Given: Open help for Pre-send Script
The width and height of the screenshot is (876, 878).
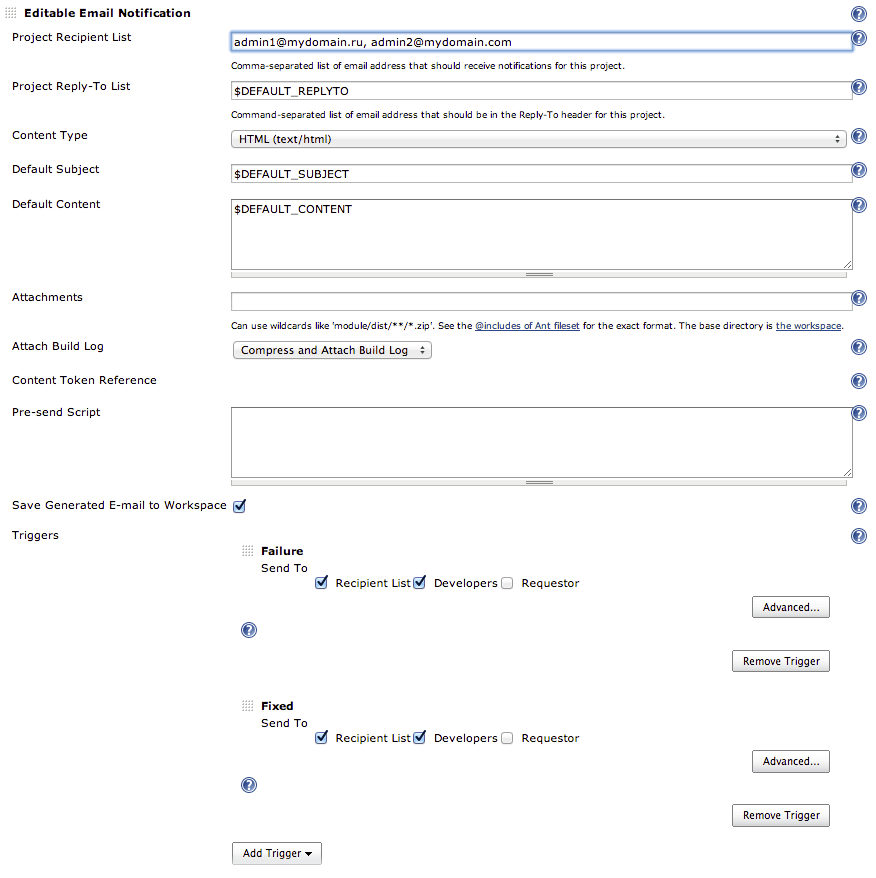Looking at the screenshot, I should [x=858, y=413].
